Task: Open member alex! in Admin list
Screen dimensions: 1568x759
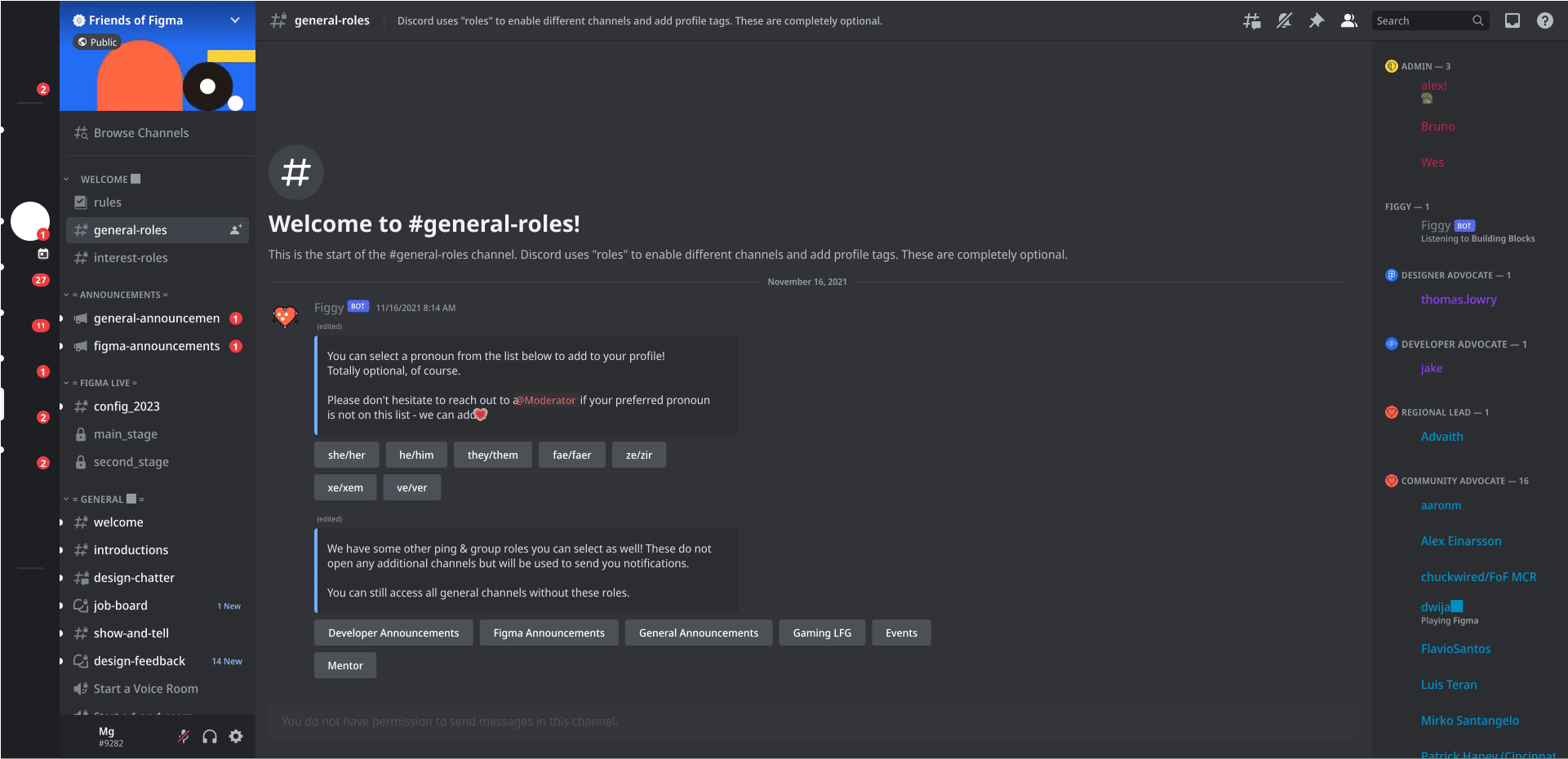Action: coord(1433,86)
